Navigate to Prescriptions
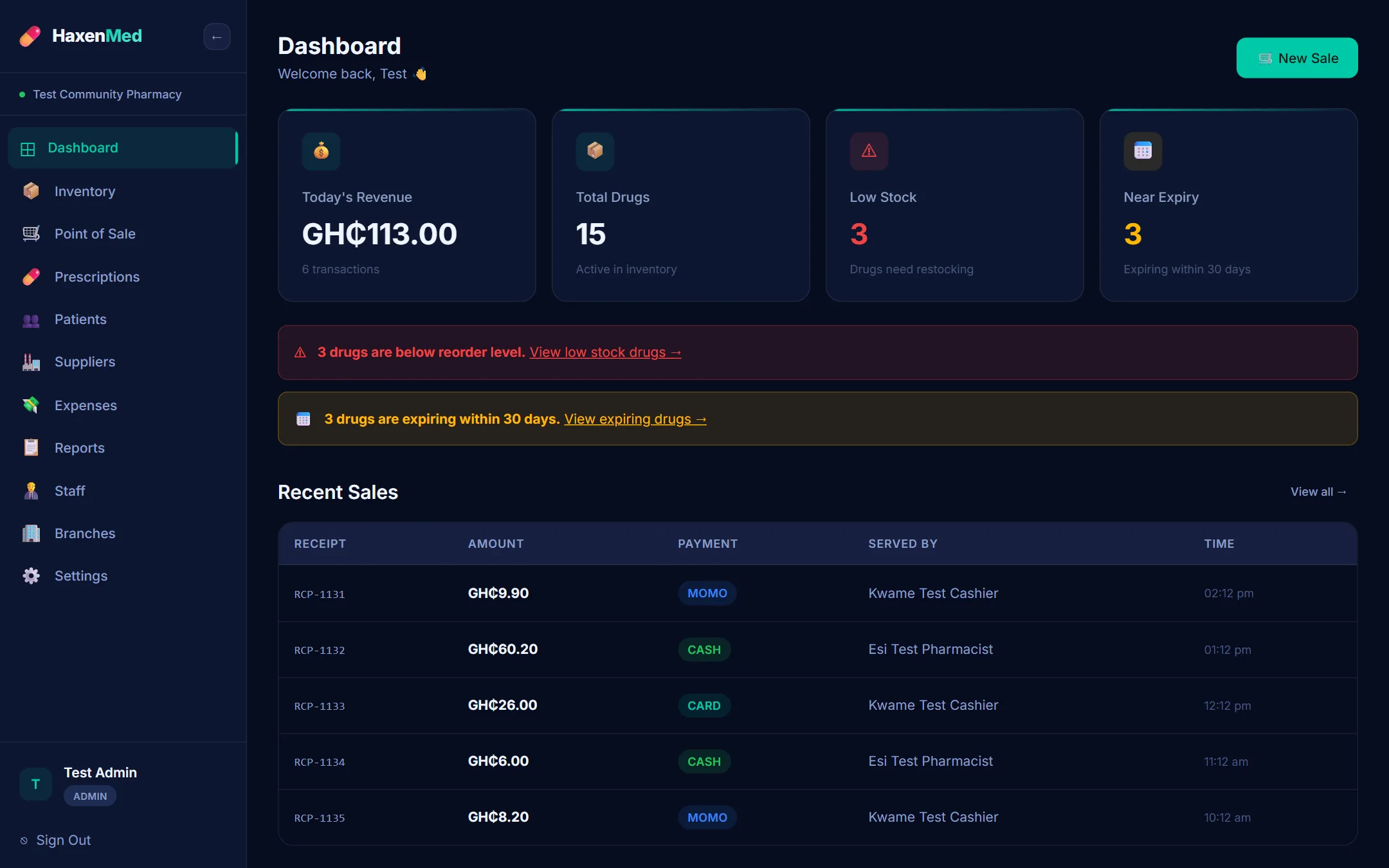The image size is (1389, 868). 123,276
